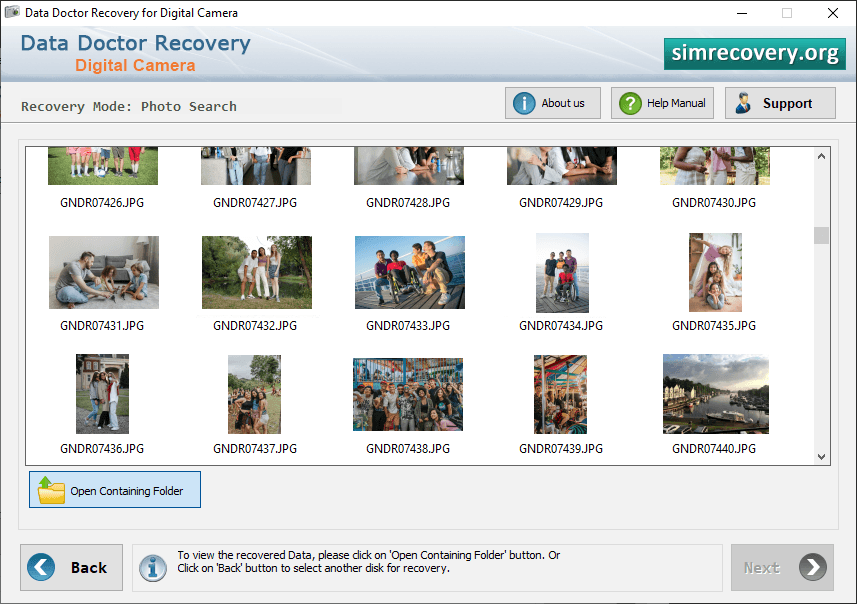The image size is (857, 604).
Task: Click the file name GNDR07431.JPG
Action: click(102, 326)
